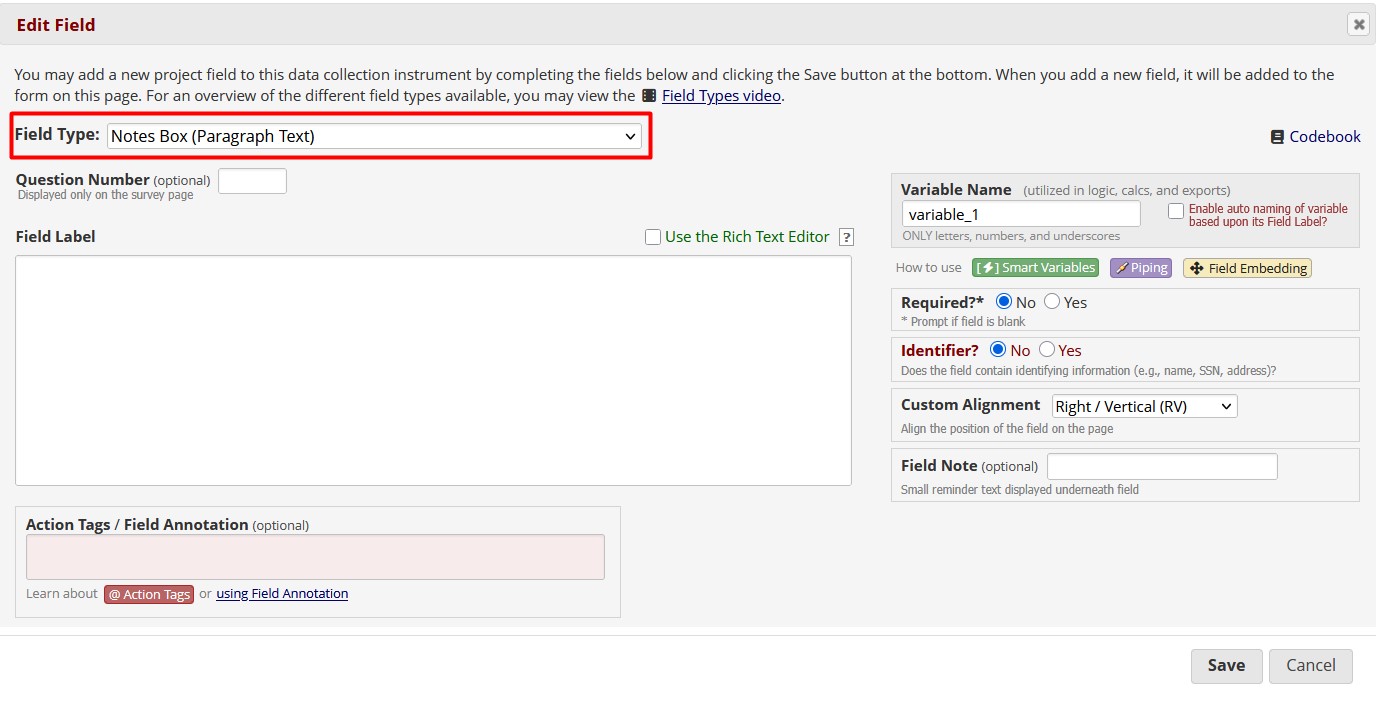Click into the Field Label text area
The width and height of the screenshot is (1377, 702).
(433, 370)
